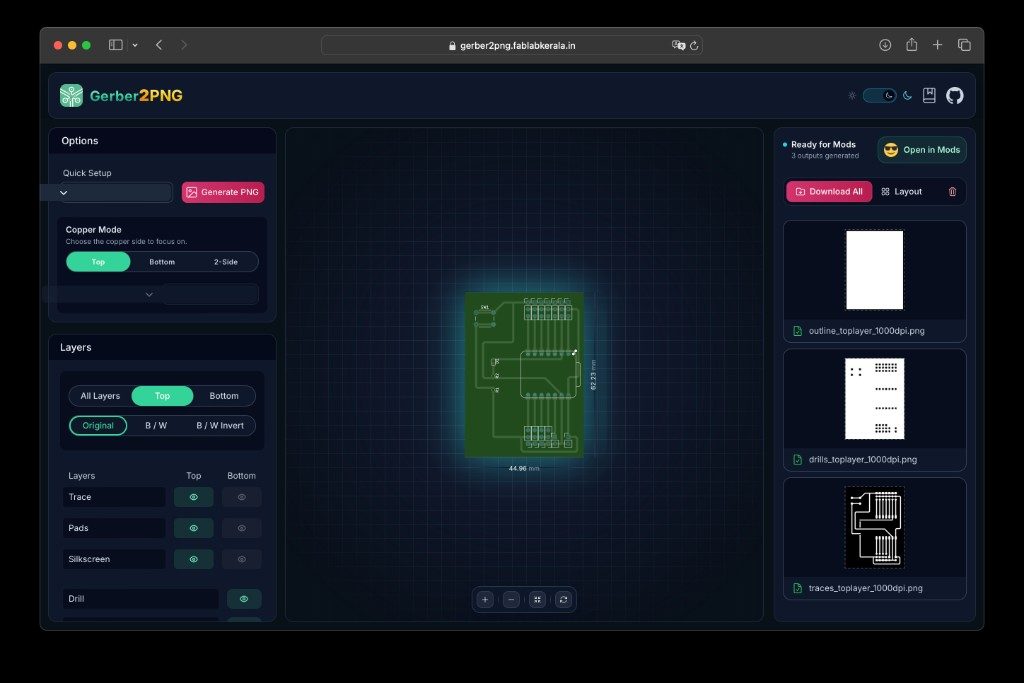This screenshot has height=683, width=1024.
Task: Reload the page in the Safari address bar
Action: coord(694,46)
